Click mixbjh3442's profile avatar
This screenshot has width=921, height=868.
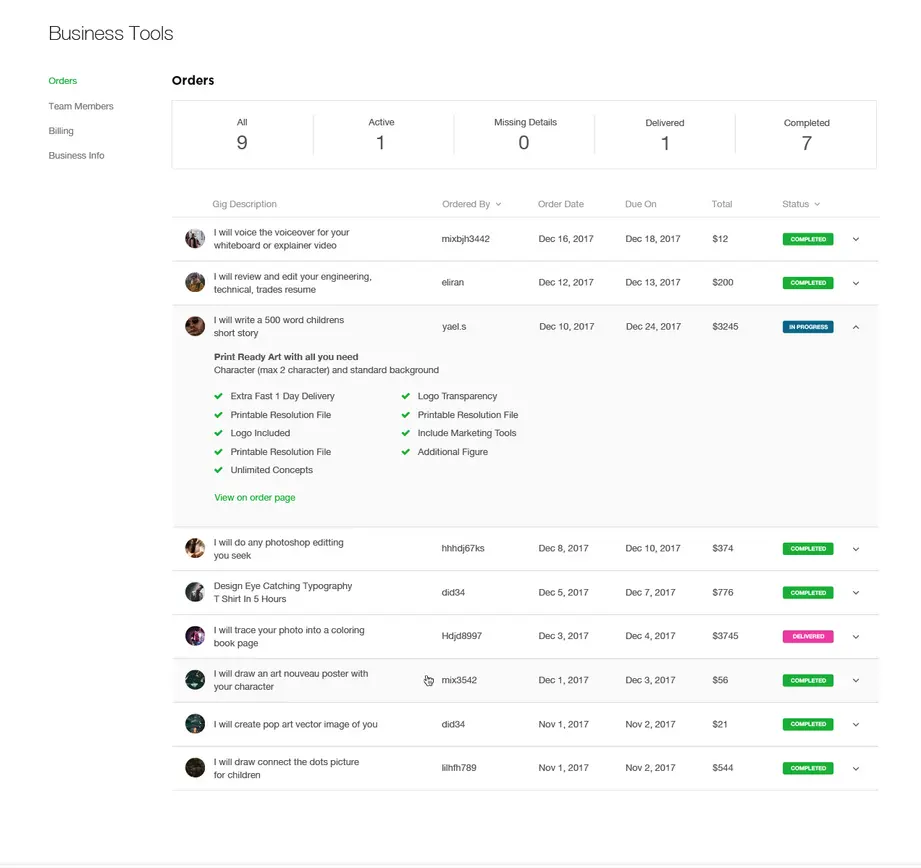click(x=194, y=238)
